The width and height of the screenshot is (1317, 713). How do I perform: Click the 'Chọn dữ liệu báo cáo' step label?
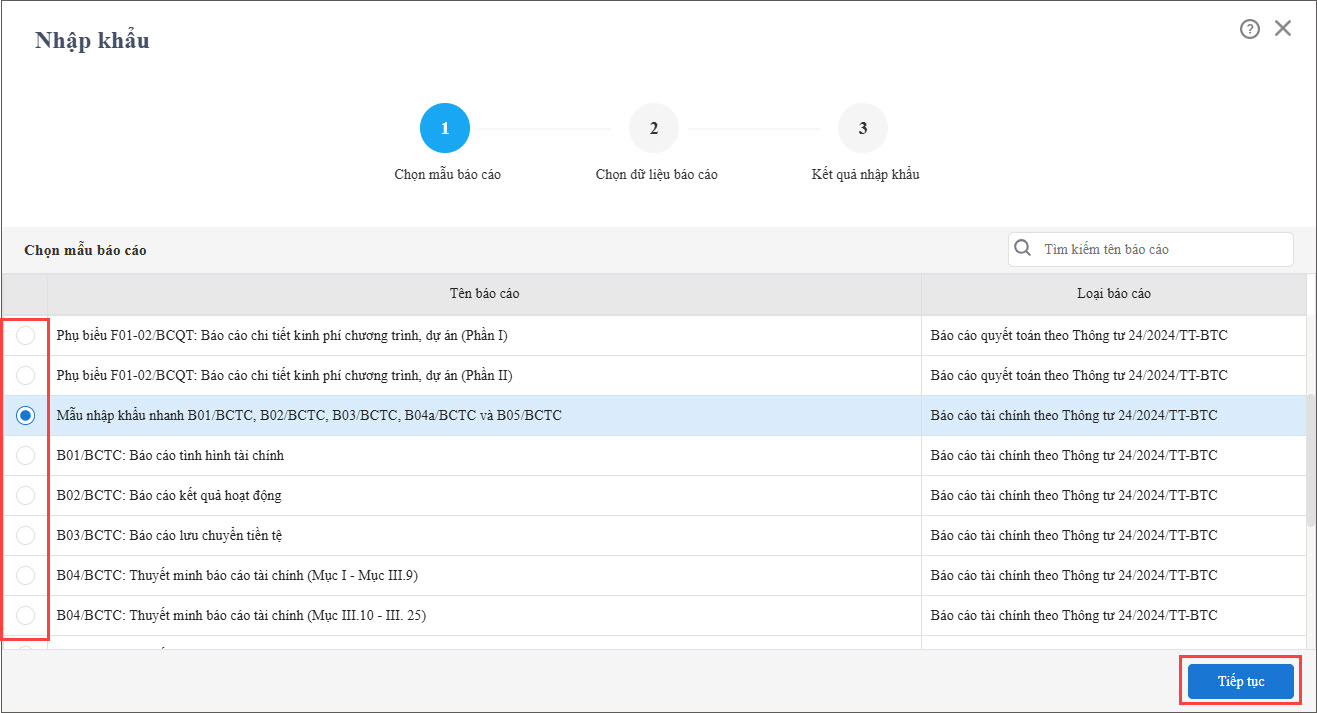click(656, 174)
